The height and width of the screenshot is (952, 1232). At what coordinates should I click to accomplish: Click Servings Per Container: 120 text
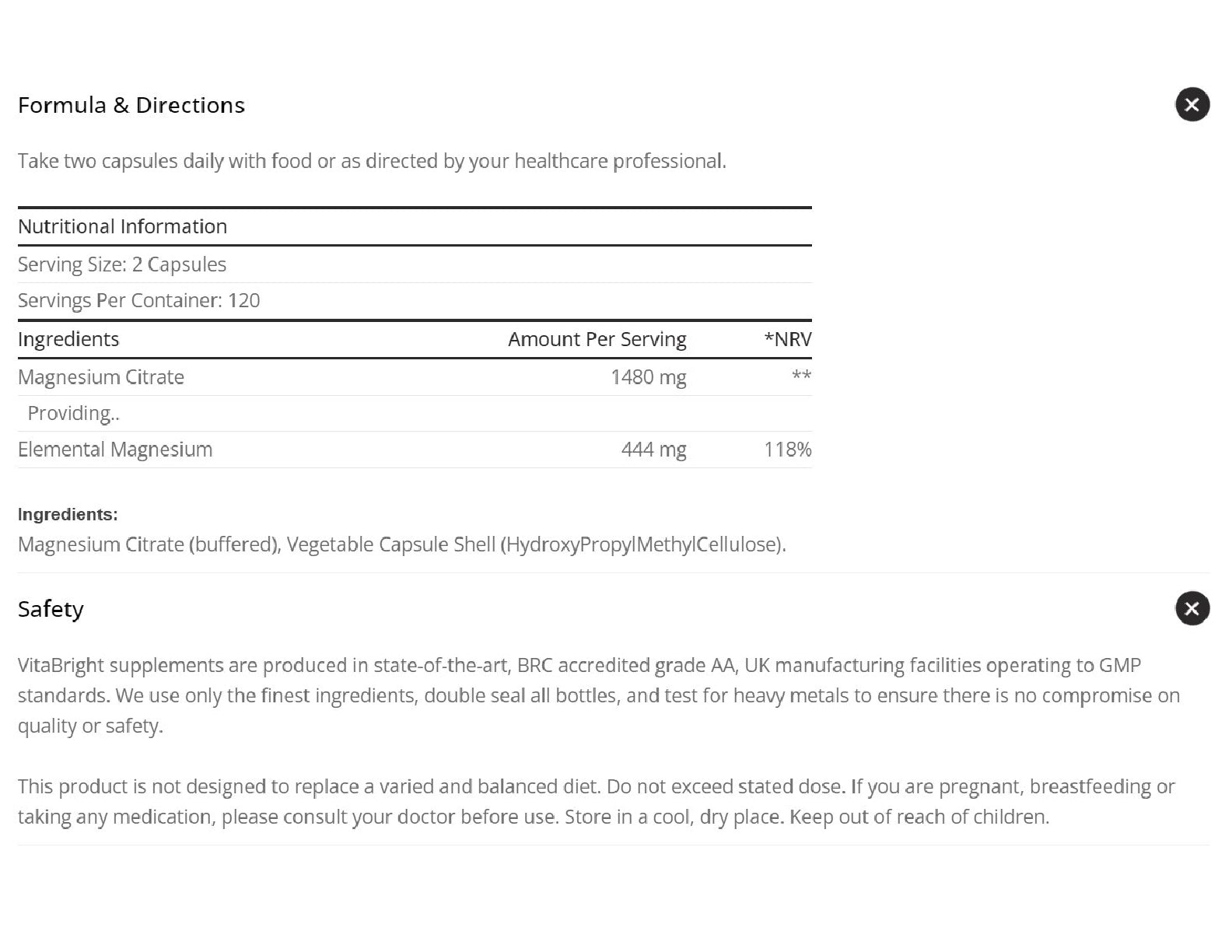(x=138, y=300)
